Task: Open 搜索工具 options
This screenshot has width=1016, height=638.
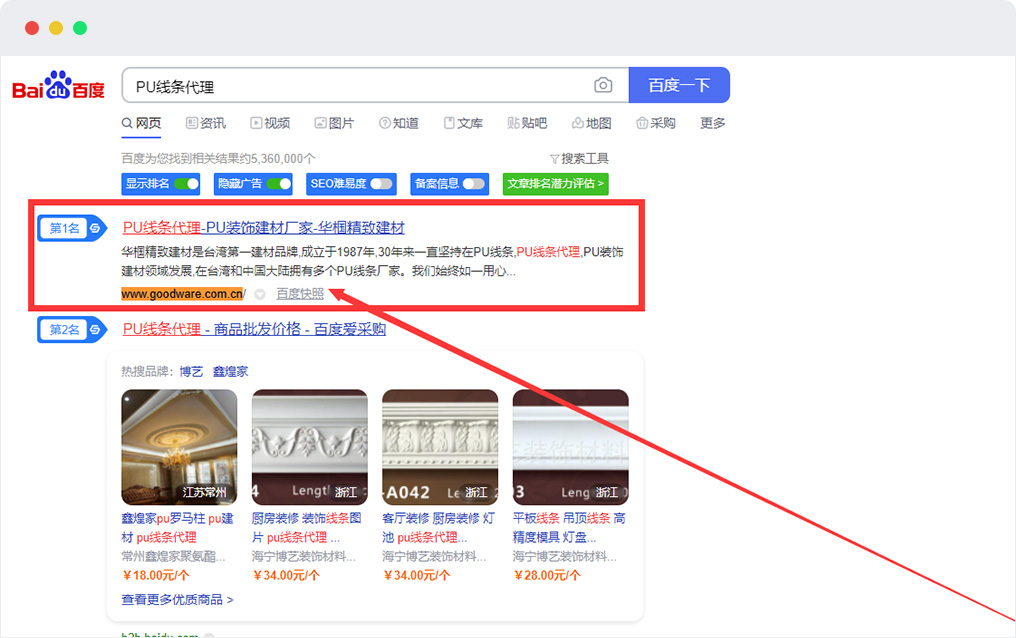Action: coord(579,159)
